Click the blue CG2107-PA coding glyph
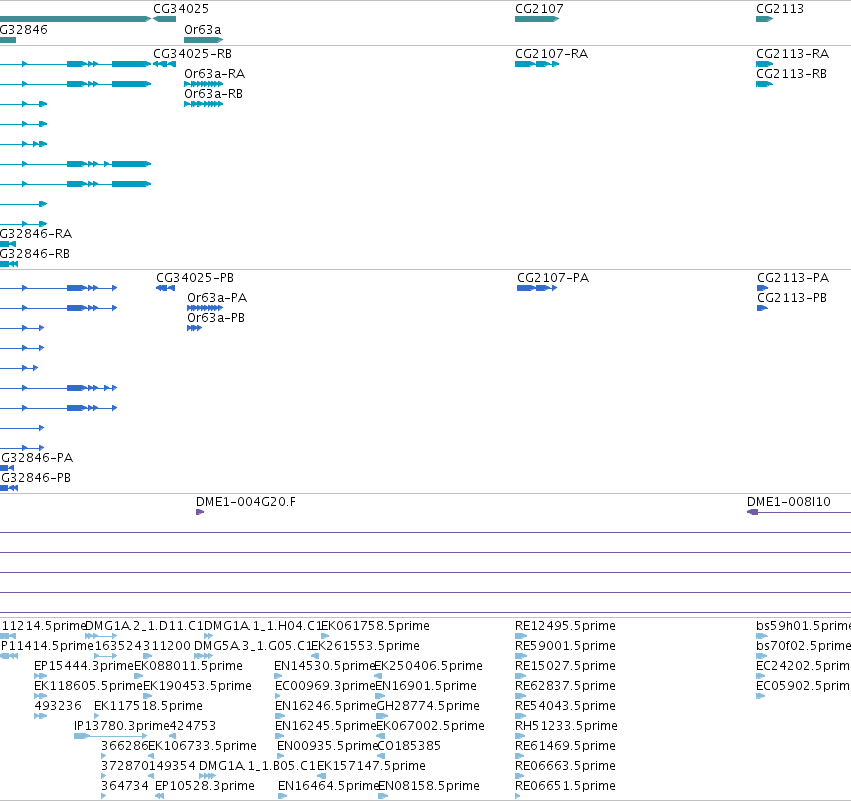 [x=537, y=288]
